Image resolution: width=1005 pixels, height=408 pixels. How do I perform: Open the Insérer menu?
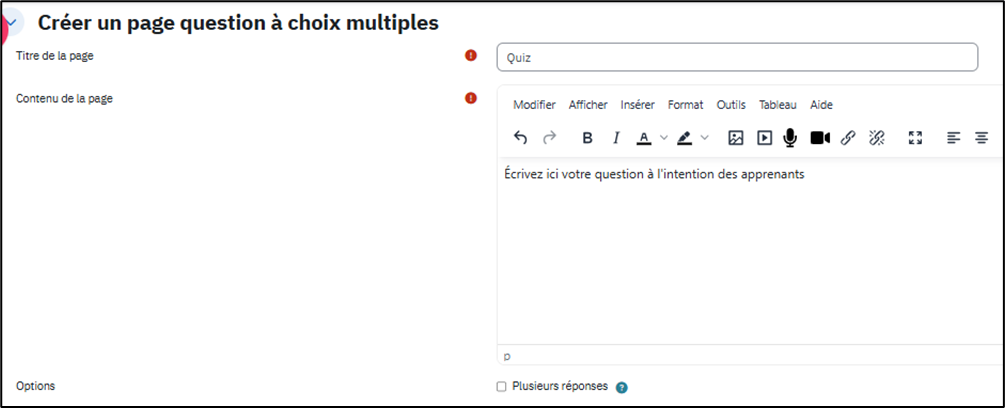637,105
